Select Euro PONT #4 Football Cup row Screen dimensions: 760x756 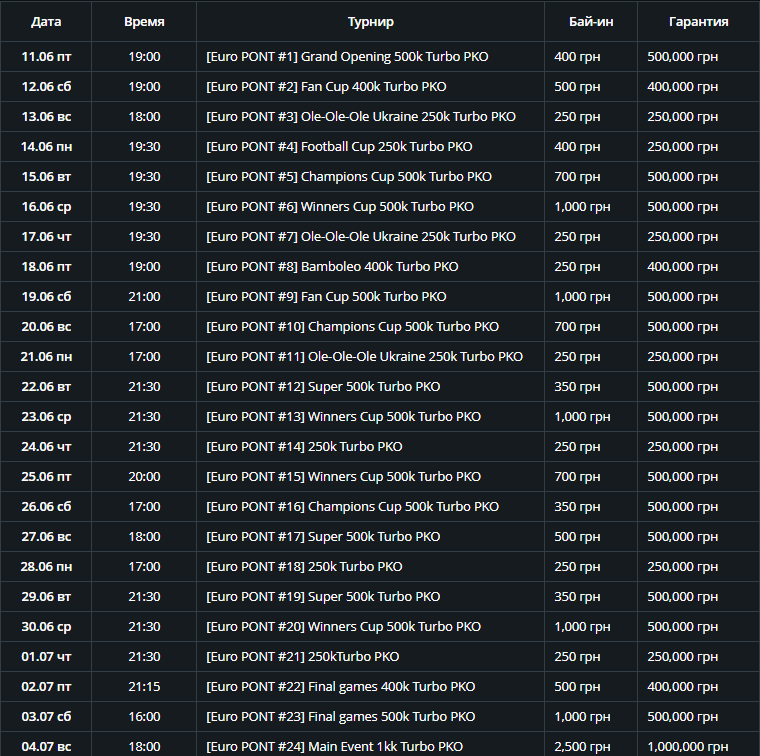(x=339, y=147)
